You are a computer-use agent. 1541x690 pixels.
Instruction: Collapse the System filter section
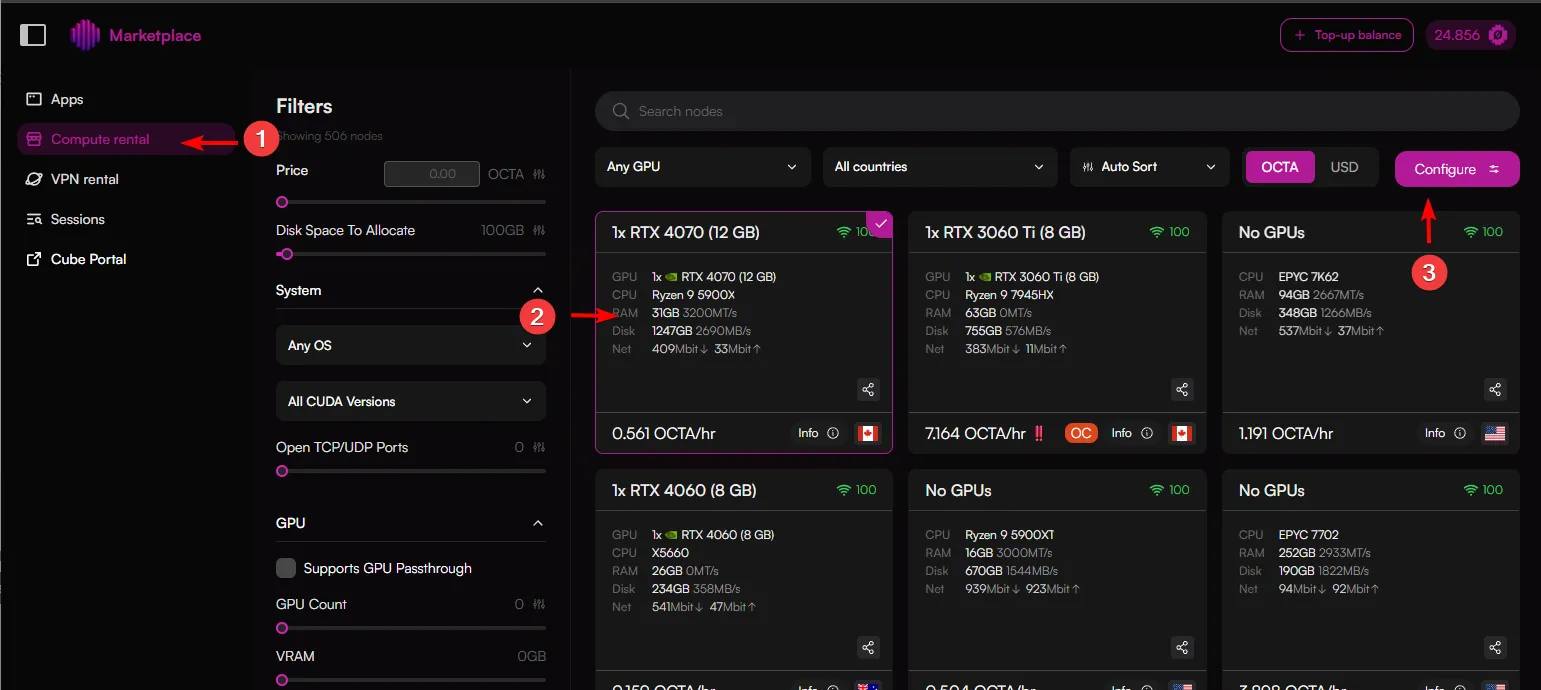coord(538,291)
